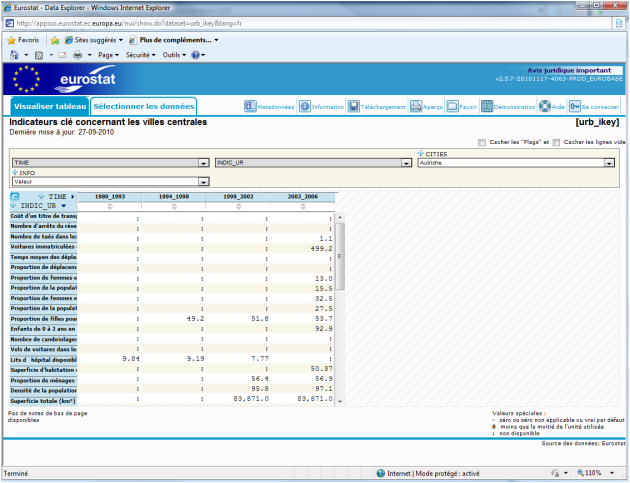Click the sort arrows under 2003_2006 column
630x483 pixels.
(x=303, y=206)
